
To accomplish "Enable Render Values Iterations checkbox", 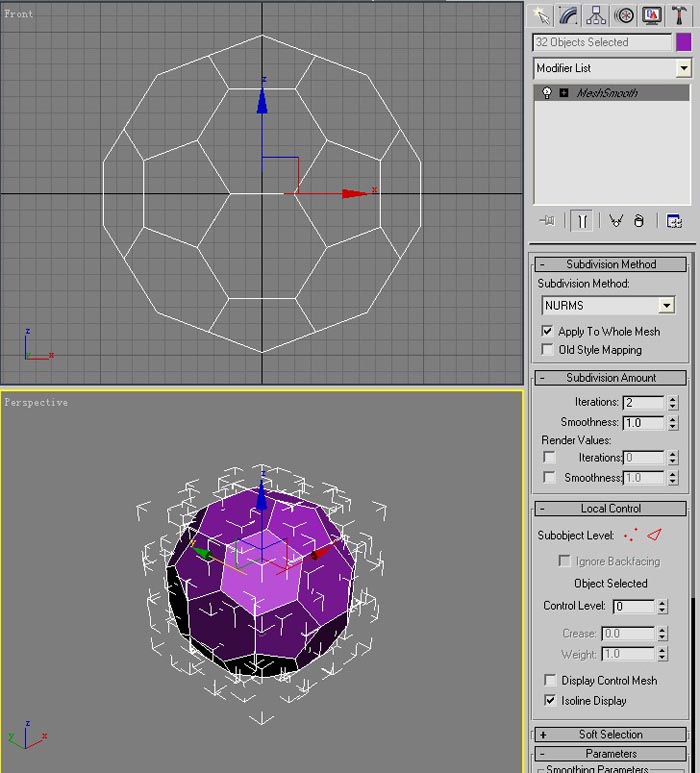I will click(x=549, y=457).
